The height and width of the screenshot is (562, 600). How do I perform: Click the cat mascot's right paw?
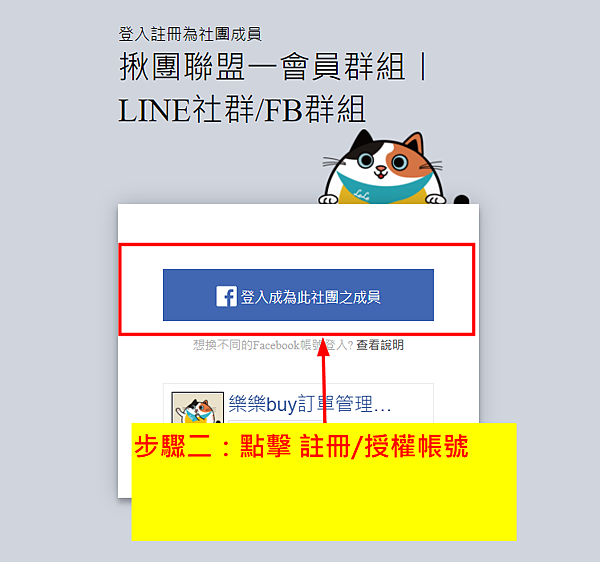pos(436,199)
